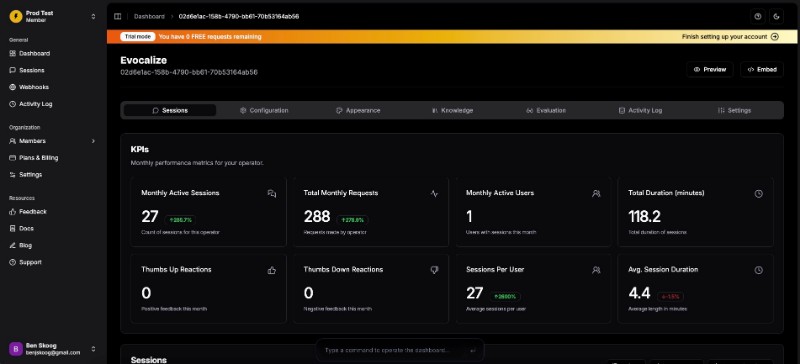Switch to the Appearance tab
The height and width of the screenshot is (364, 800).
pyautogui.click(x=358, y=110)
